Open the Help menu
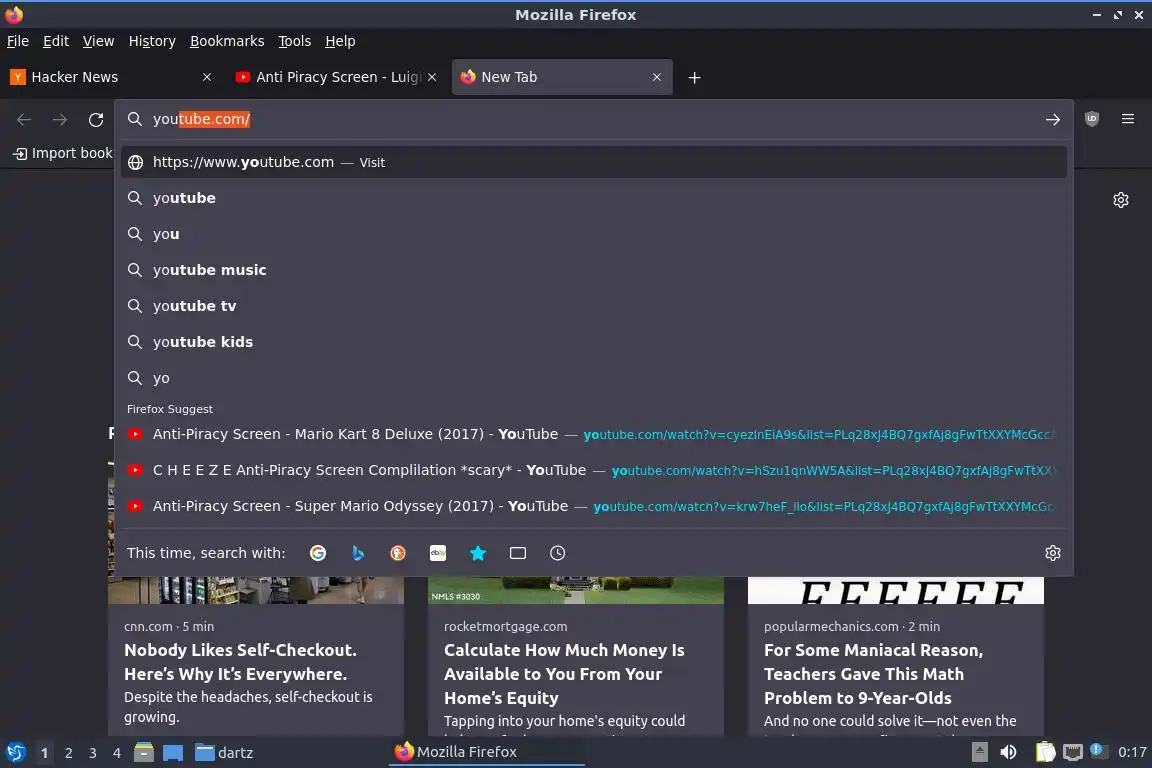Viewport: 1152px width, 768px height. coord(340,41)
